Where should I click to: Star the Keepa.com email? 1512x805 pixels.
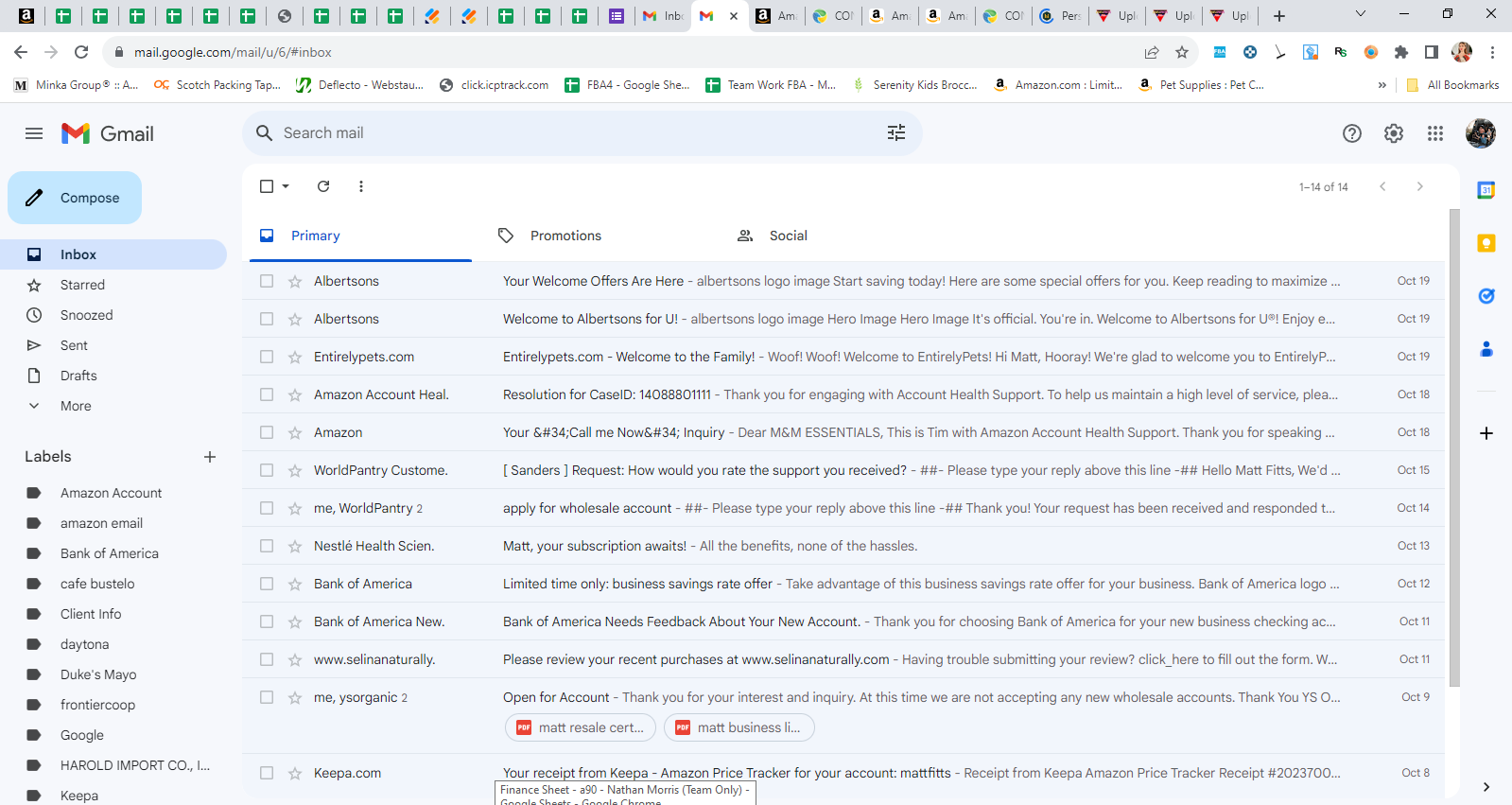coord(295,773)
